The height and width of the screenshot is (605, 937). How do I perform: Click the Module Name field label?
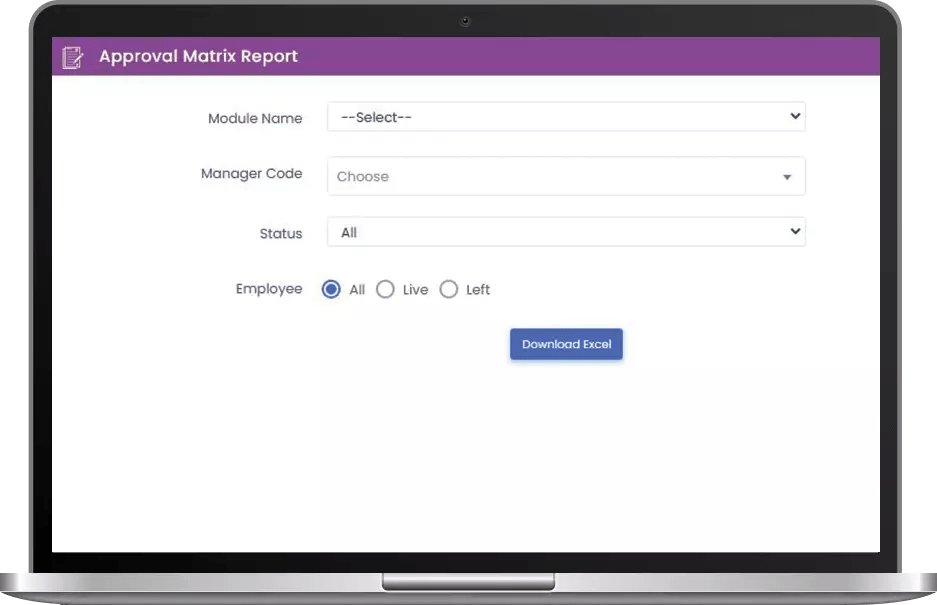pos(255,118)
